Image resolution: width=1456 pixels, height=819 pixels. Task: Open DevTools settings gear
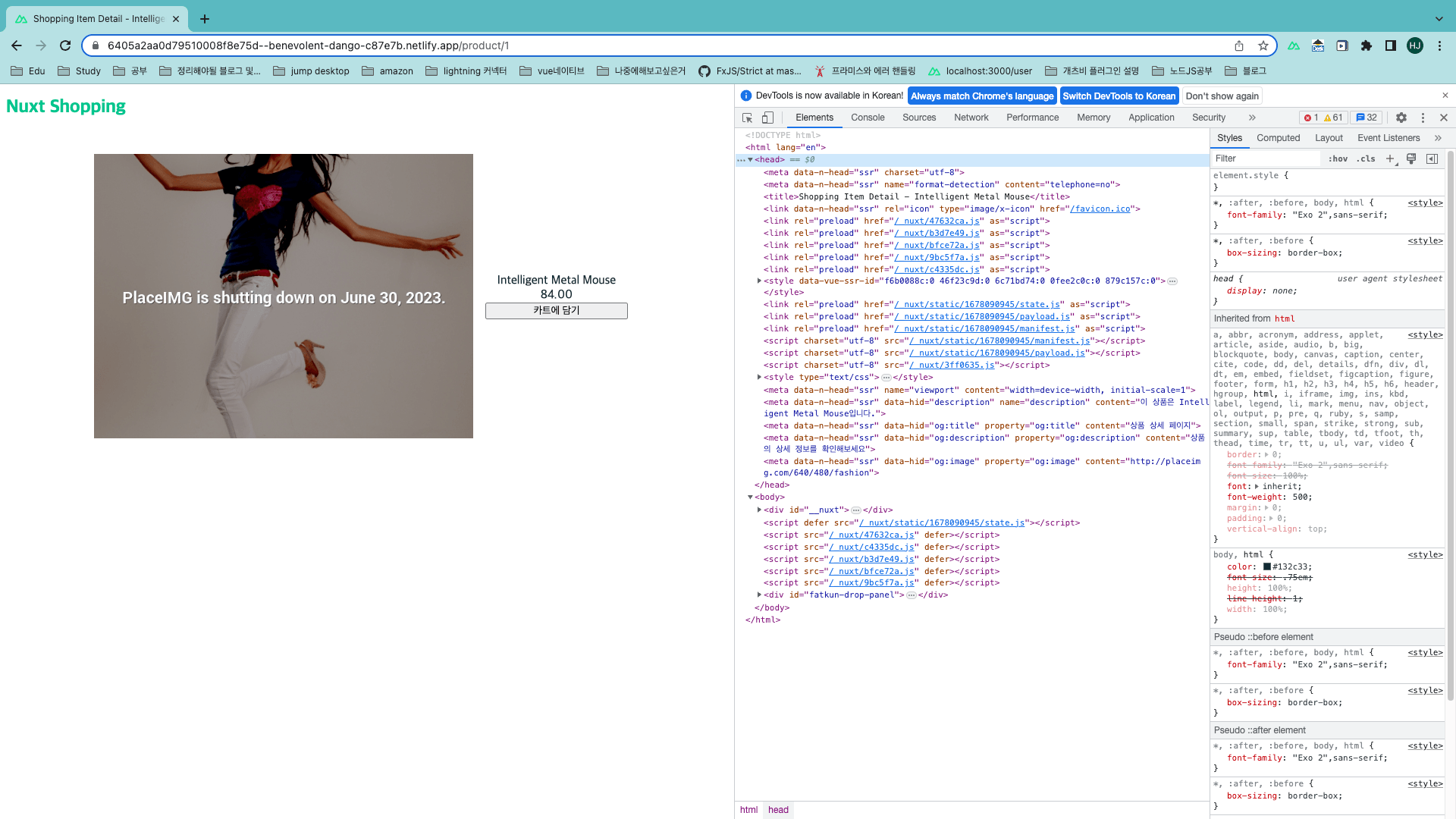click(x=1401, y=118)
